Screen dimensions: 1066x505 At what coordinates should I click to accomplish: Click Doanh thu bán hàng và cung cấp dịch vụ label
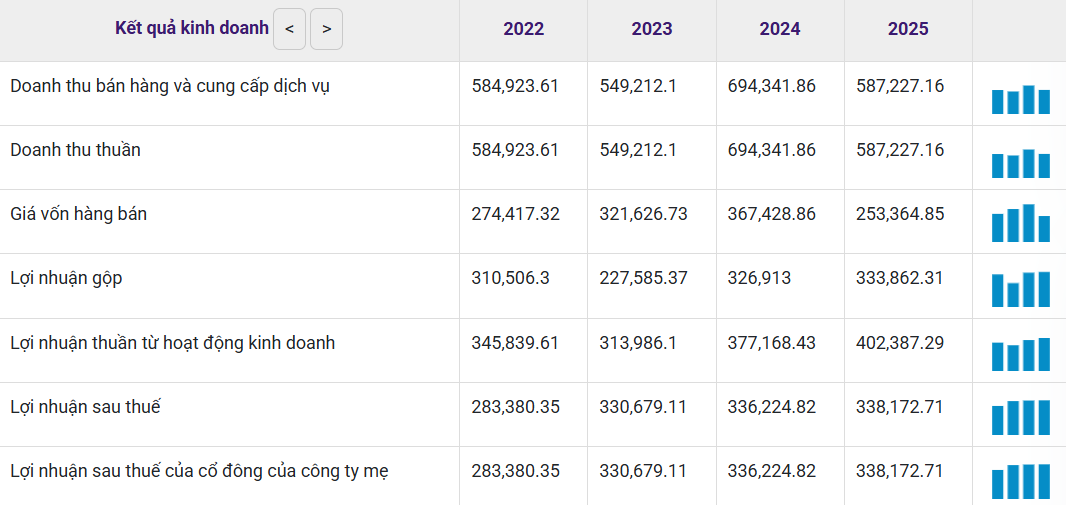(x=171, y=86)
